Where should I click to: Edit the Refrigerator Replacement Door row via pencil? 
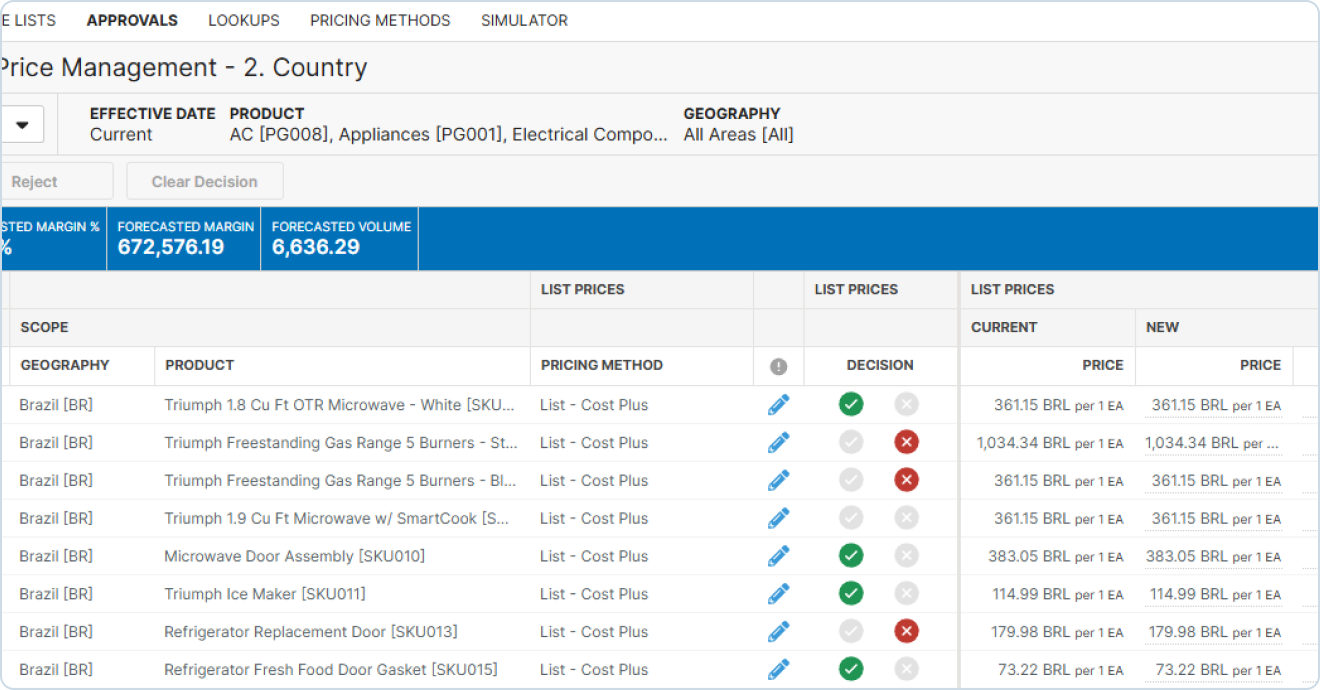[778, 632]
